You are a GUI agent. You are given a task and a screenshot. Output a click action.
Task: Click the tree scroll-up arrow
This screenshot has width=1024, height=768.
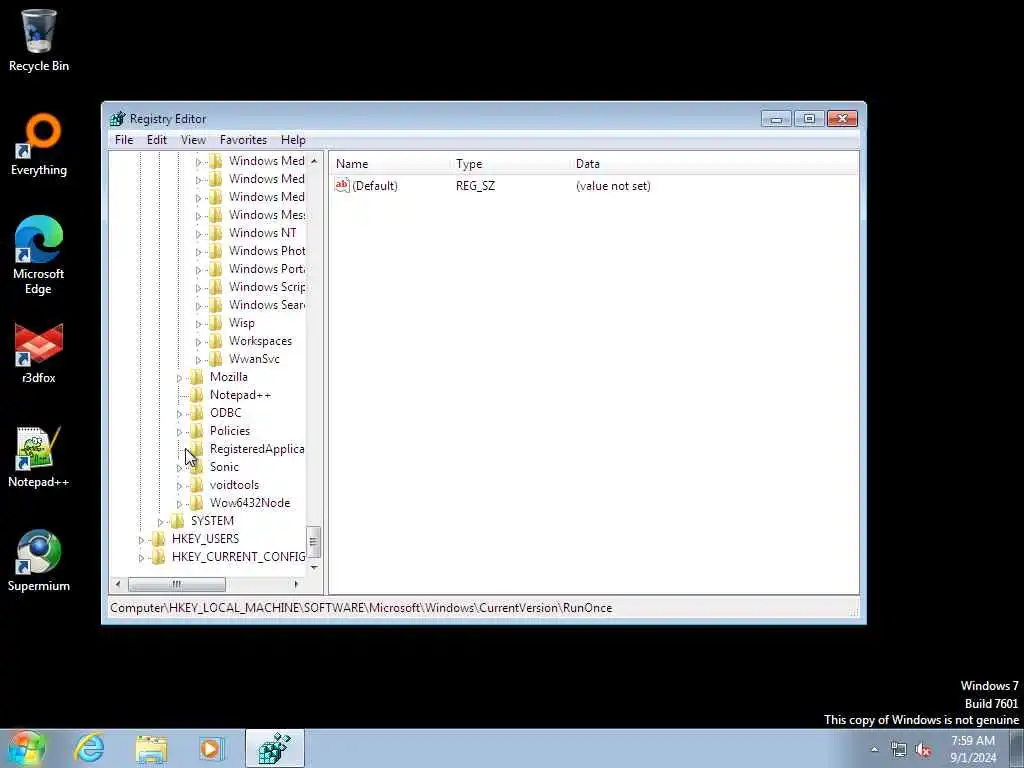[313, 161]
